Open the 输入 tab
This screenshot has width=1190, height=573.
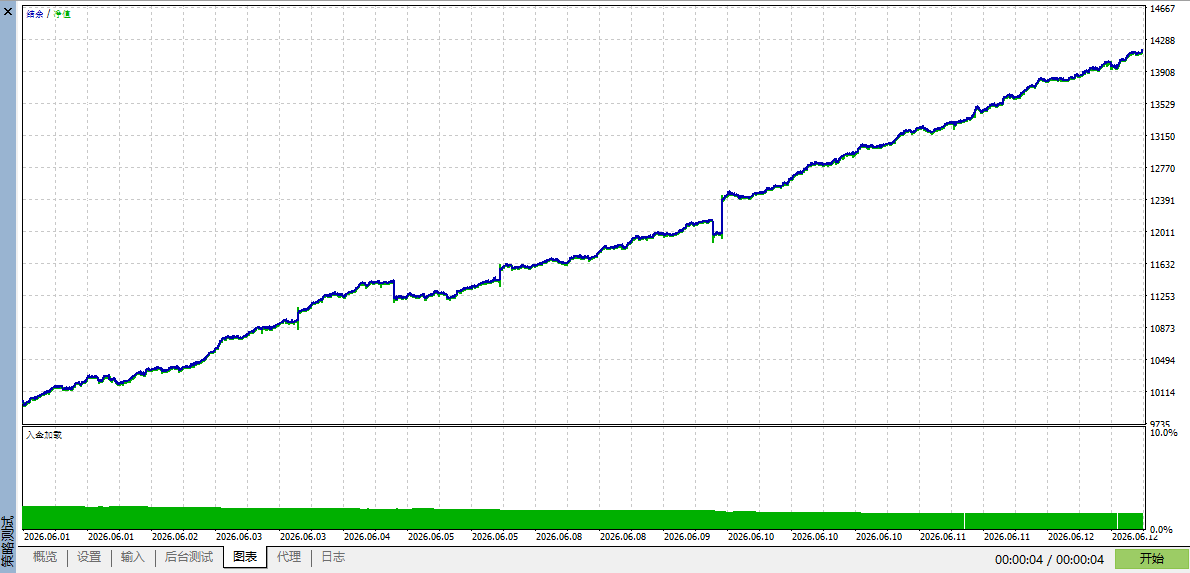click(133, 558)
